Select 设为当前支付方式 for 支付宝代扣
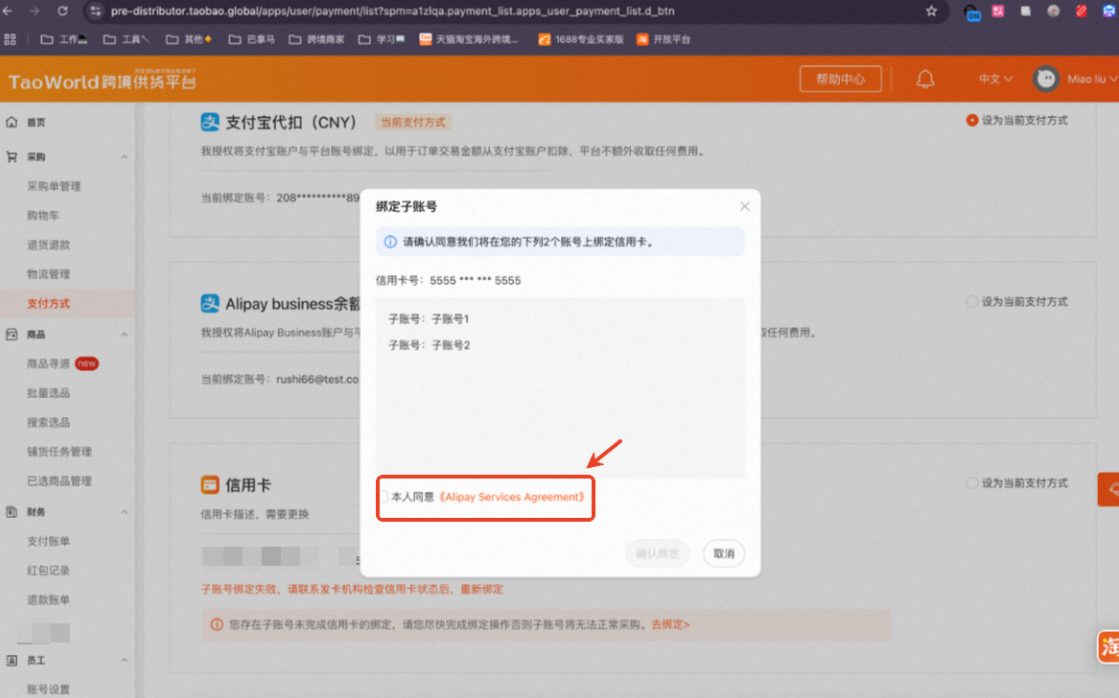 (x=971, y=121)
